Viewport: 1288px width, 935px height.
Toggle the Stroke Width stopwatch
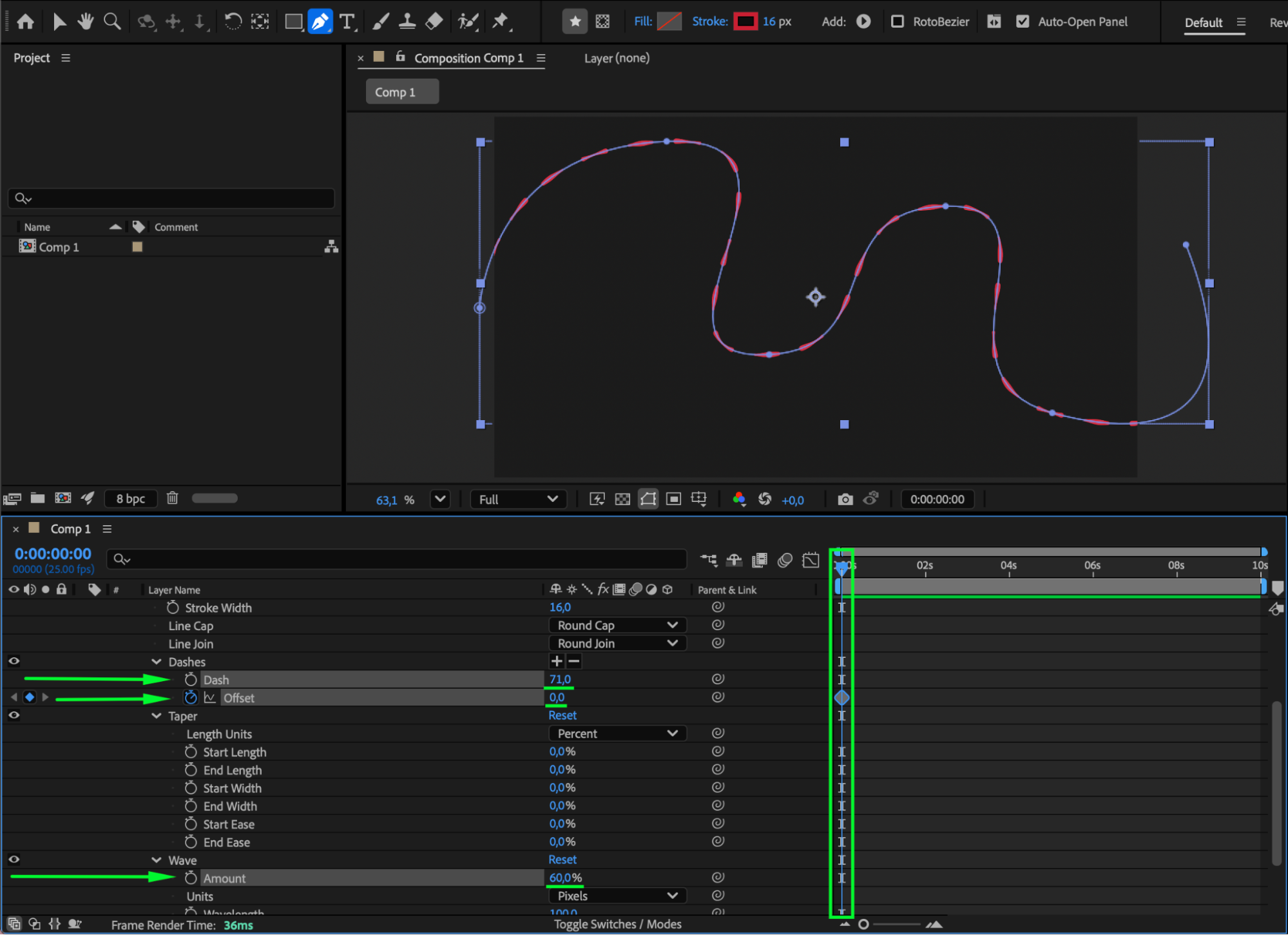(x=173, y=607)
